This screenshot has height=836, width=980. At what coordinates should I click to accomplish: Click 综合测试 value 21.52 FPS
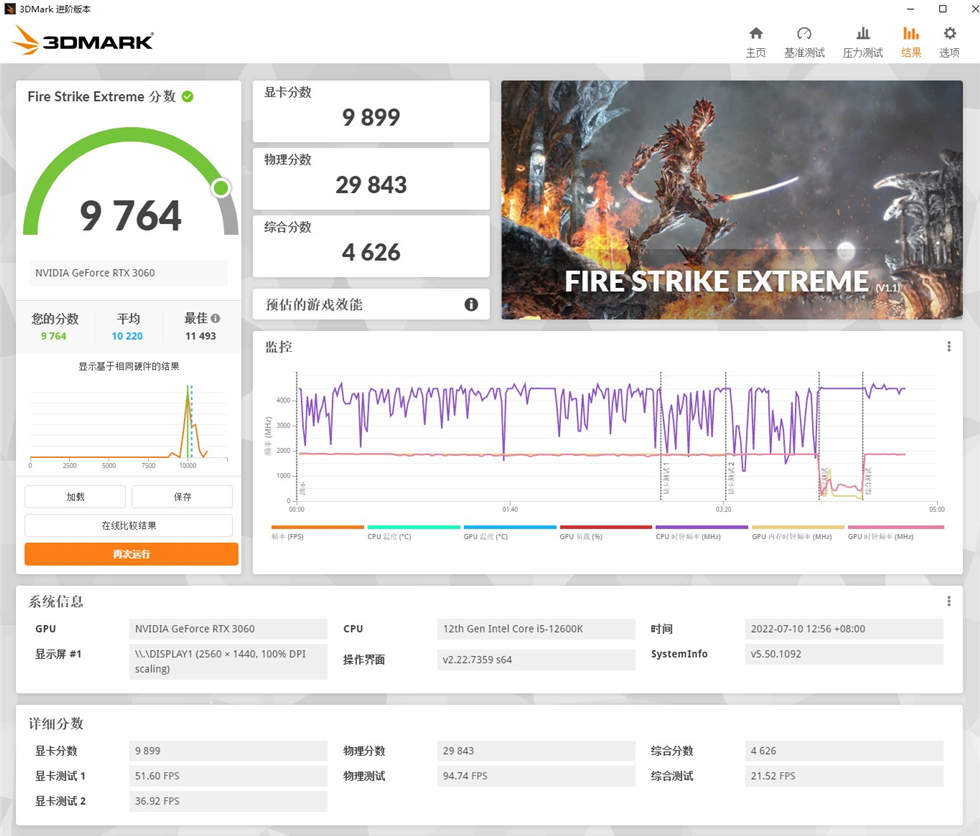click(844, 776)
